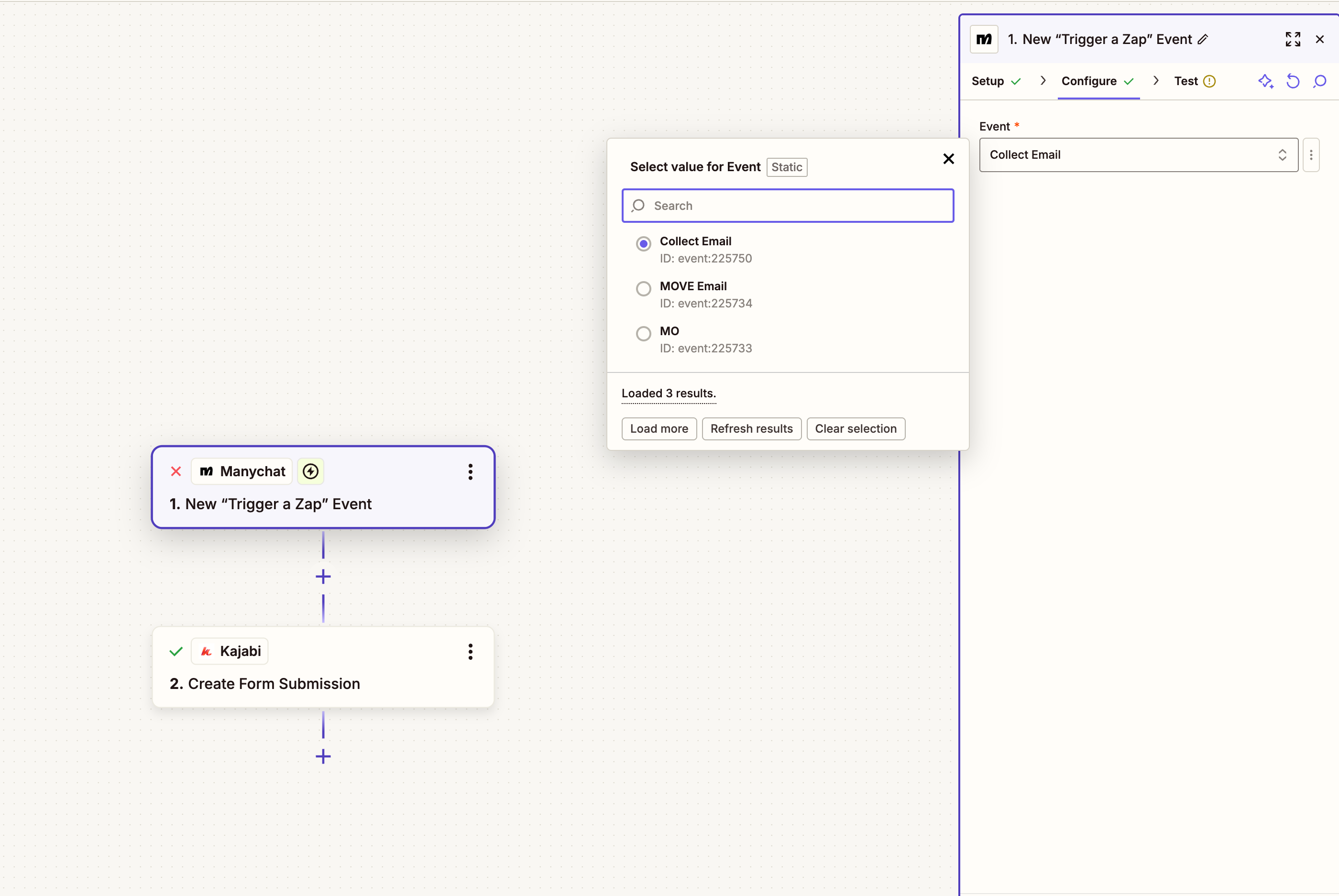Open the Event field options three-dot menu
Screen dimensions: 1339x896
1311,155
